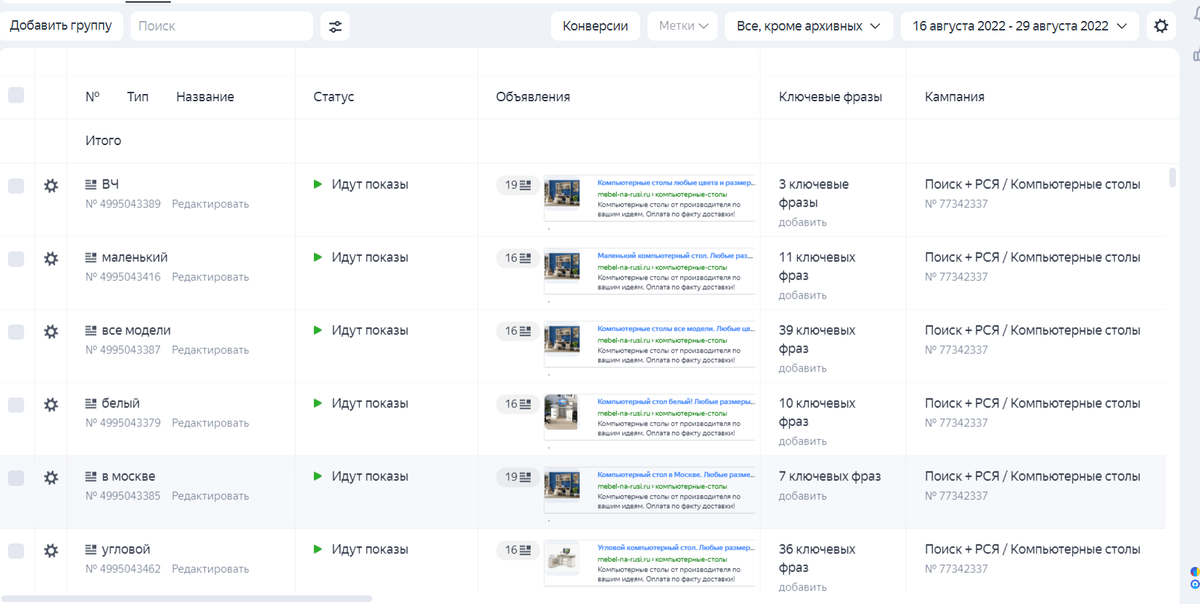Open date range 16–29 августа 2022 picker
The height and width of the screenshot is (604, 1200).
pos(1020,26)
